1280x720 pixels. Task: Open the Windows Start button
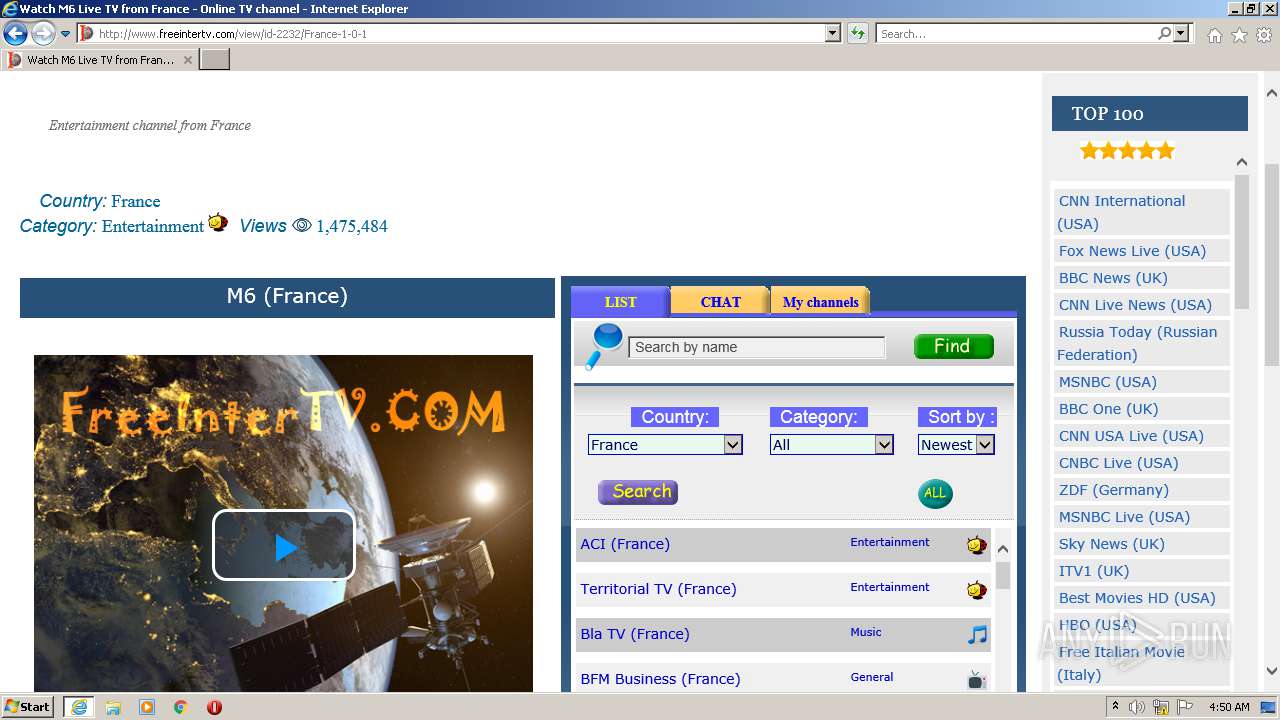pyautogui.click(x=28, y=707)
